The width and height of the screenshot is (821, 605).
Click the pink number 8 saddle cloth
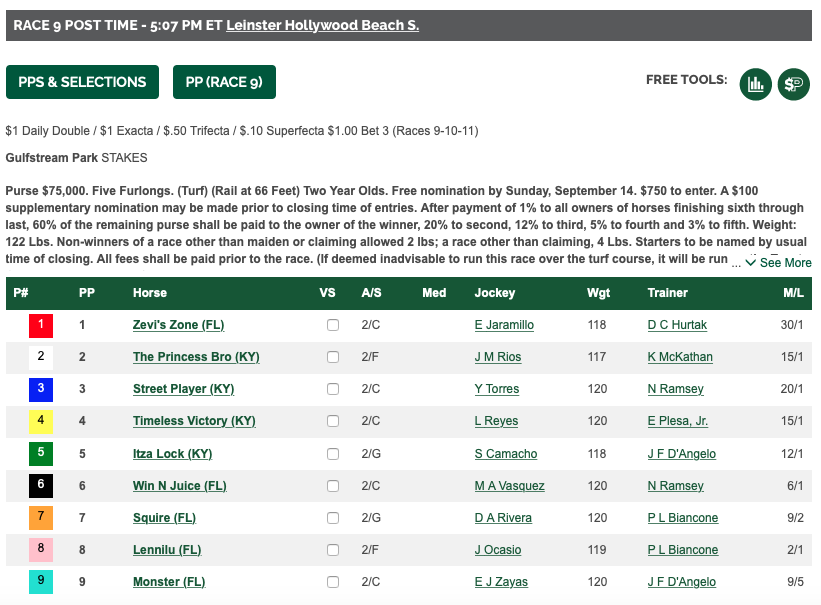pyautogui.click(x=41, y=550)
